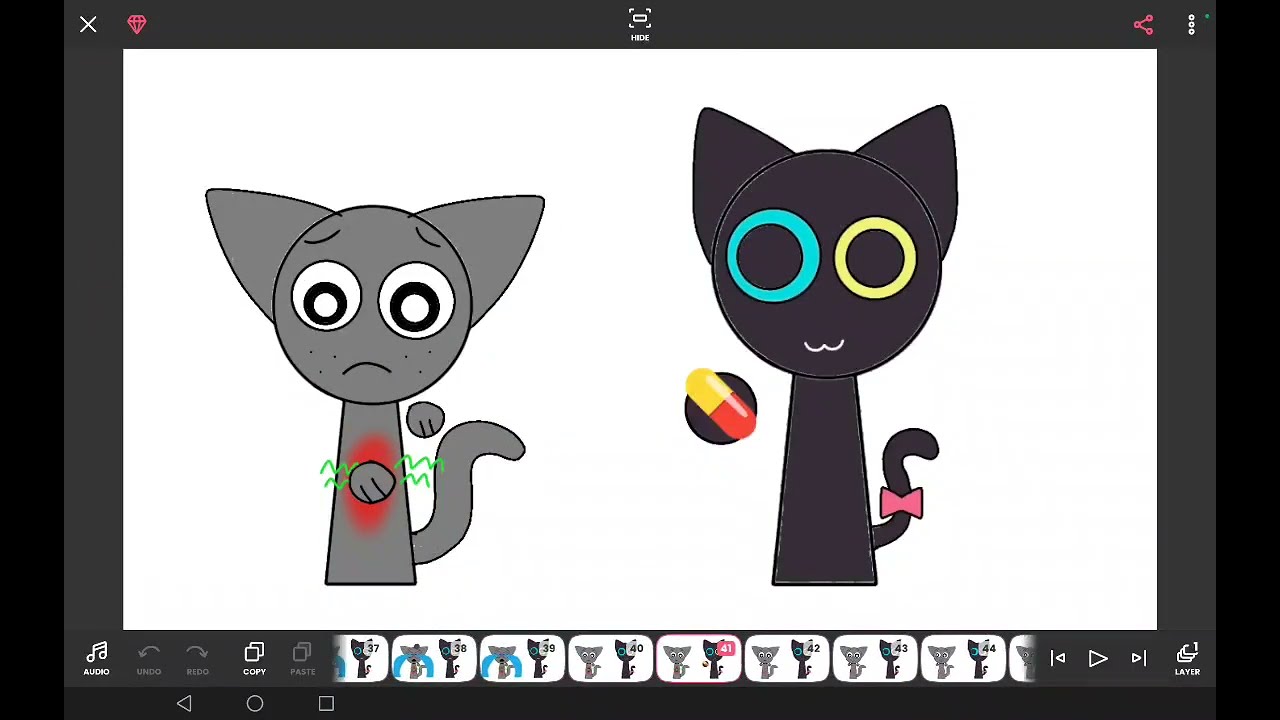This screenshot has height=720, width=1280.
Task: Paste the copied frame
Action: click(x=302, y=659)
